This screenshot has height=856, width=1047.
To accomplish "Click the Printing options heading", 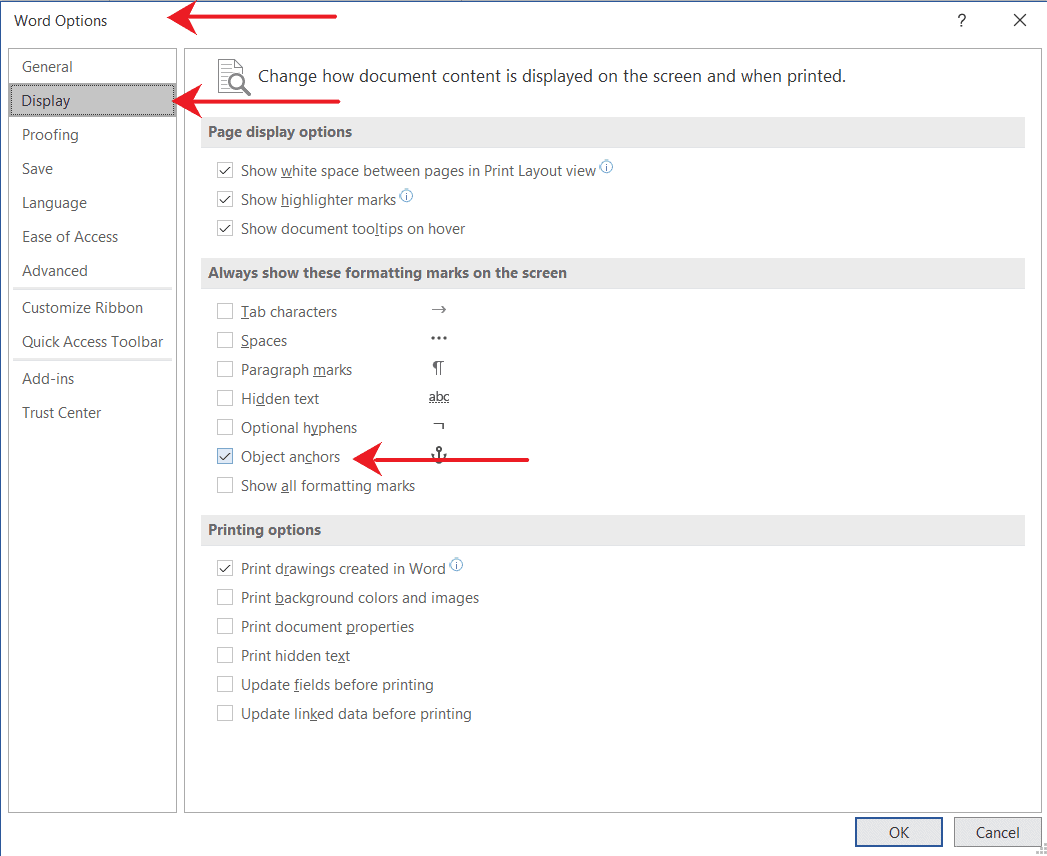I will pyautogui.click(x=264, y=530).
